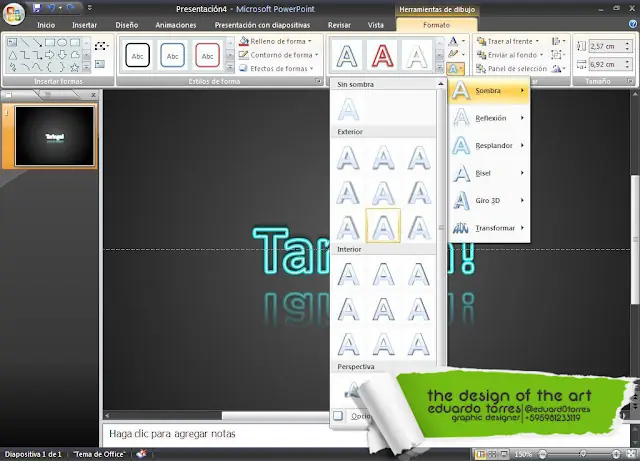Open the Bisel submenu
This screenshot has width=640, height=461.
coord(489,173)
